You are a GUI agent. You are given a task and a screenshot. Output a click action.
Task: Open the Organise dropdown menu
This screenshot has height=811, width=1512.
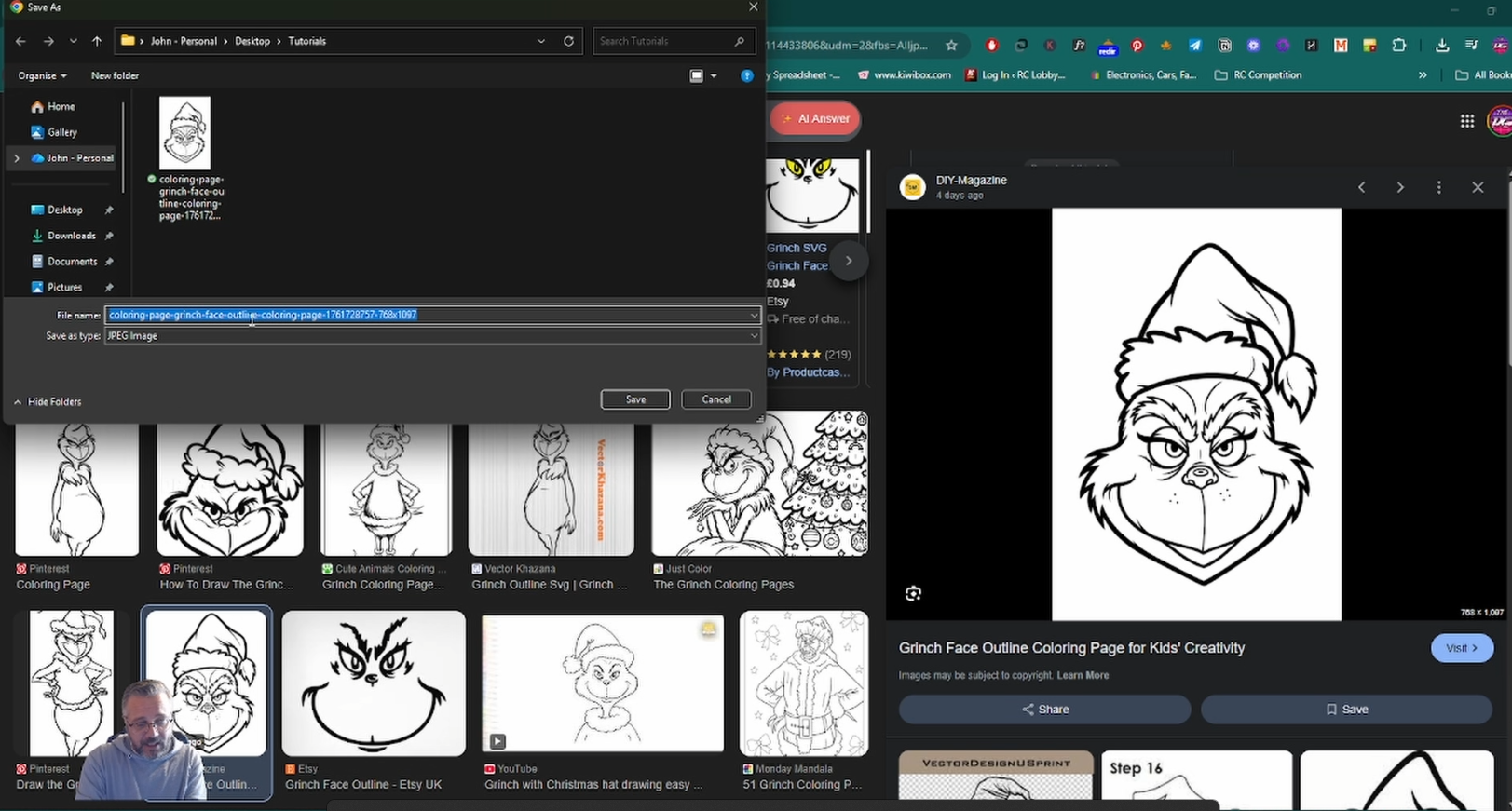(x=42, y=76)
